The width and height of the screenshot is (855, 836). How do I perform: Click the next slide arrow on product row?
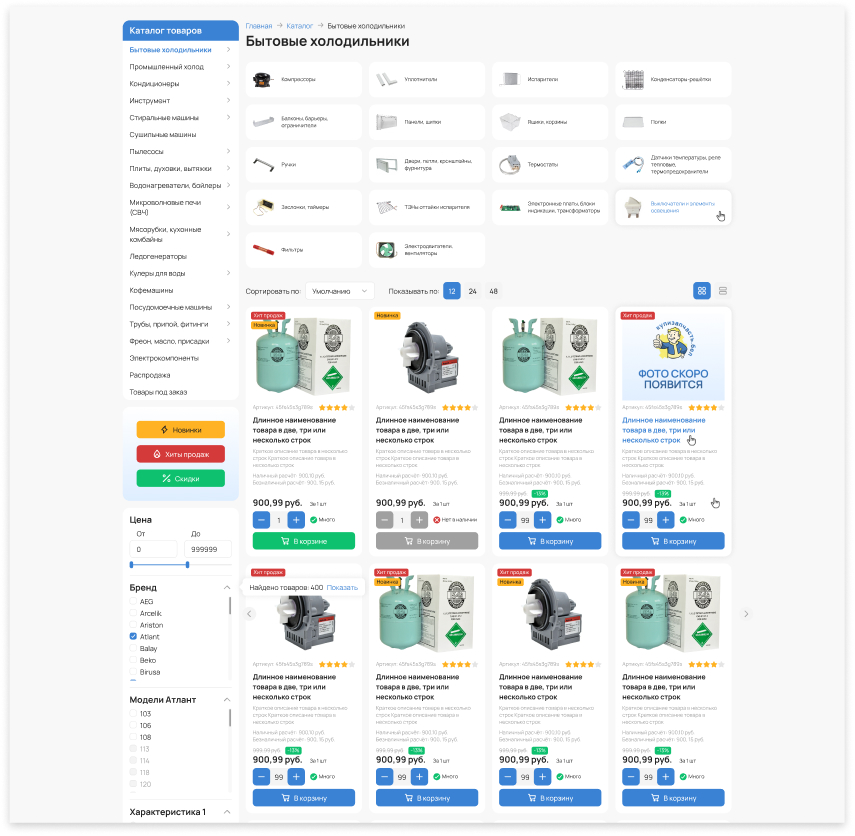click(x=745, y=613)
